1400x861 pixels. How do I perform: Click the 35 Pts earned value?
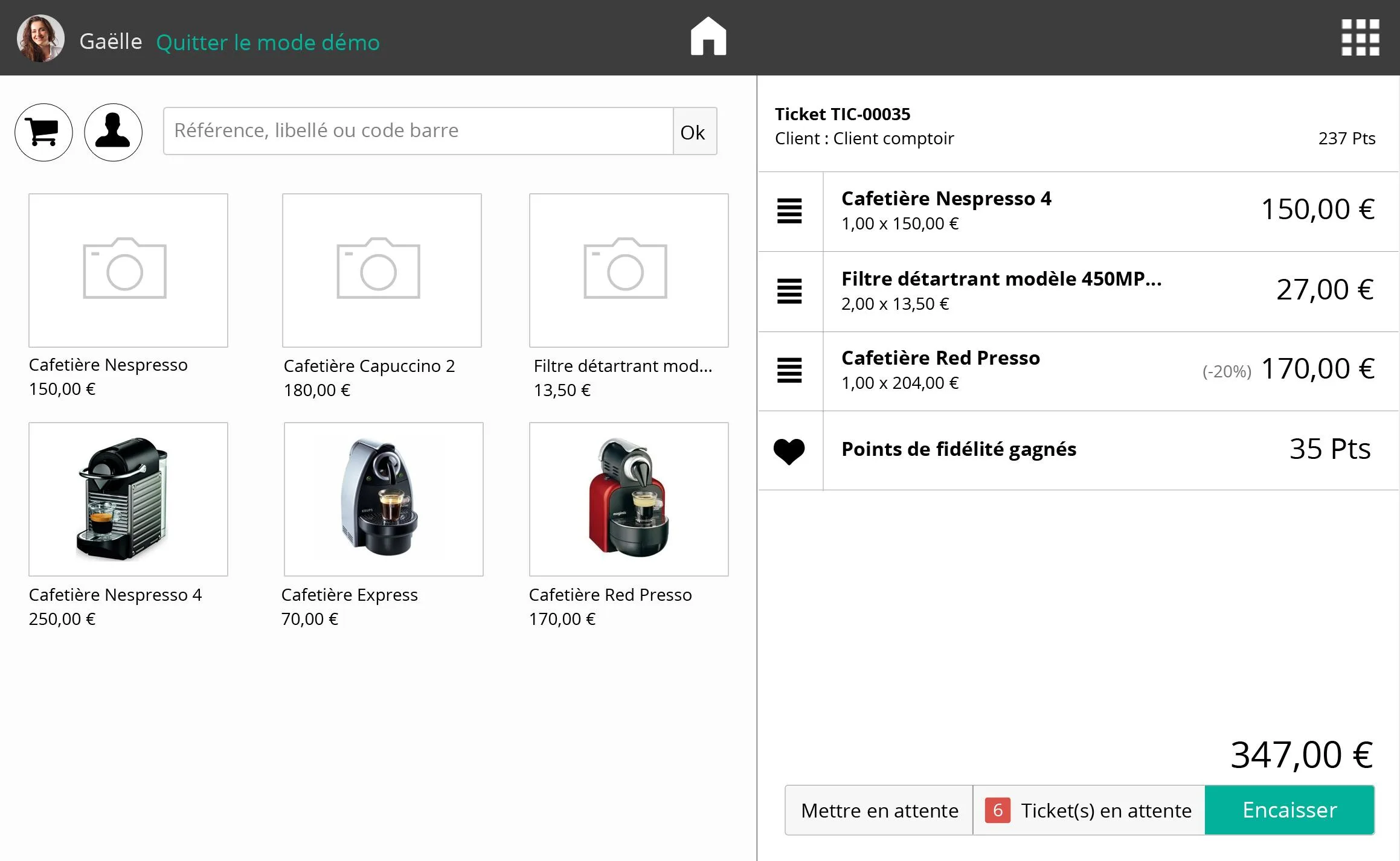point(1330,449)
